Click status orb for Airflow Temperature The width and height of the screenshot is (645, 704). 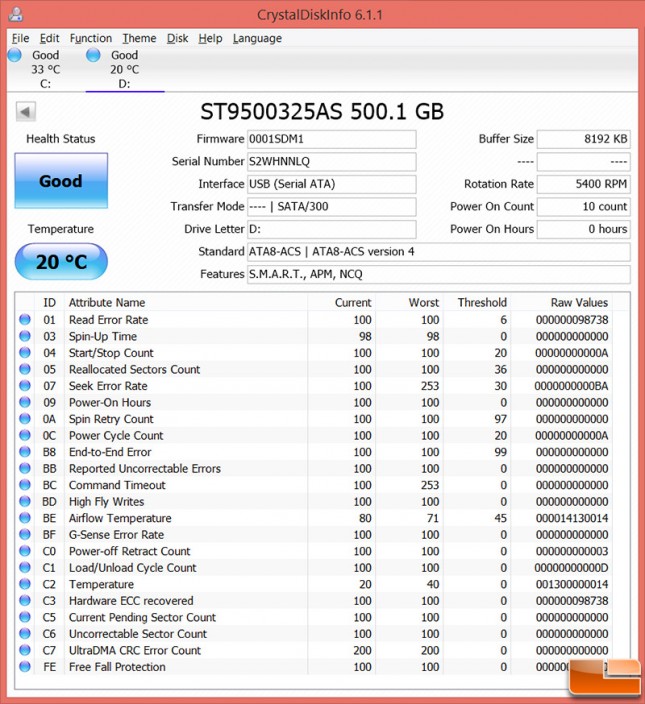tap(25, 518)
